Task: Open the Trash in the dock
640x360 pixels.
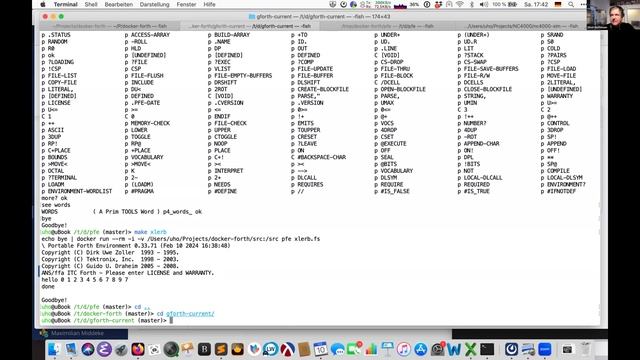Action: pyautogui.click(x=586, y=349)
